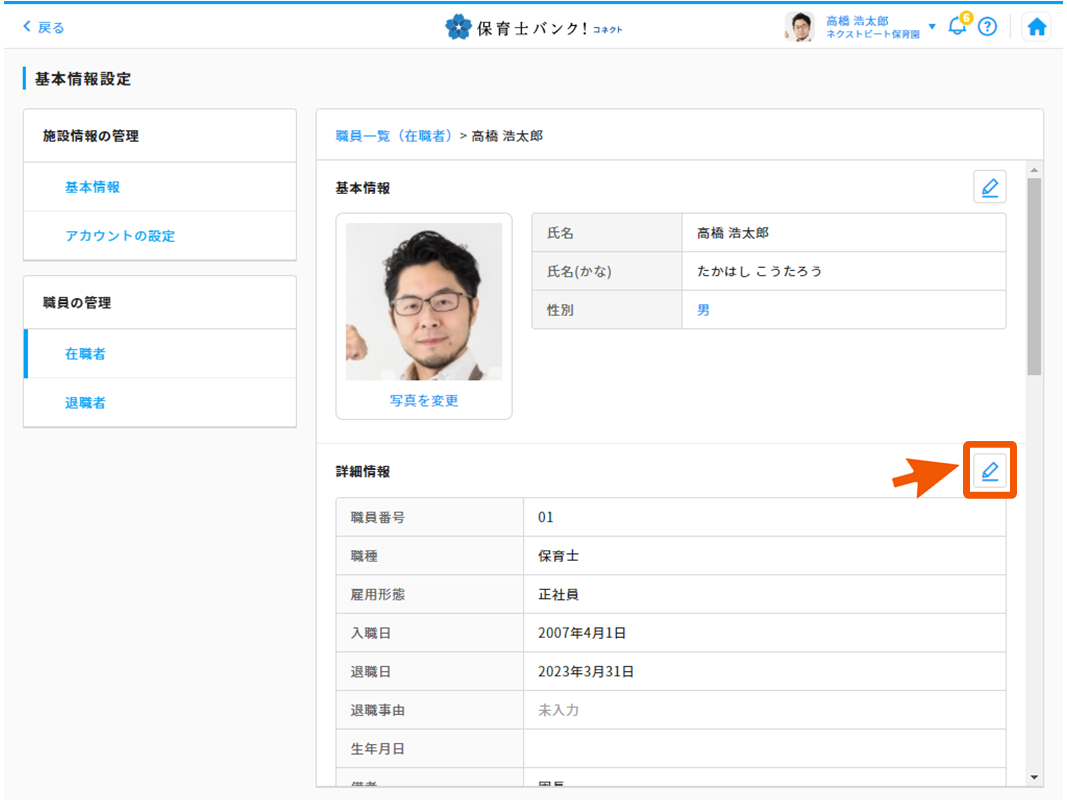Open アカウントの設定 in sidebar

tap(120, 236)
